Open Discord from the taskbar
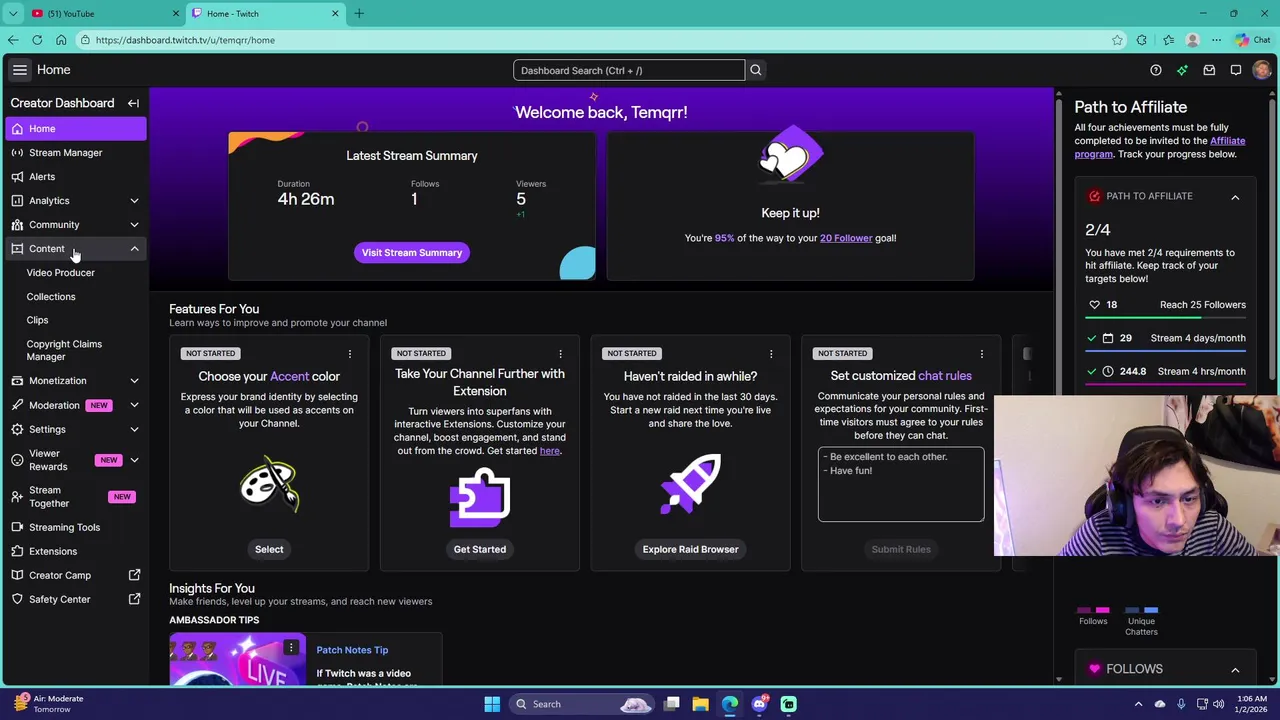 (759, 704)
